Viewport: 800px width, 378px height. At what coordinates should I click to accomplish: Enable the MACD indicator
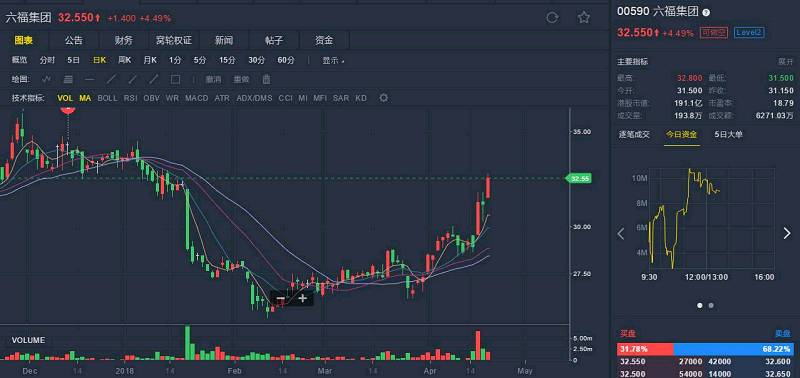[196, 98]
